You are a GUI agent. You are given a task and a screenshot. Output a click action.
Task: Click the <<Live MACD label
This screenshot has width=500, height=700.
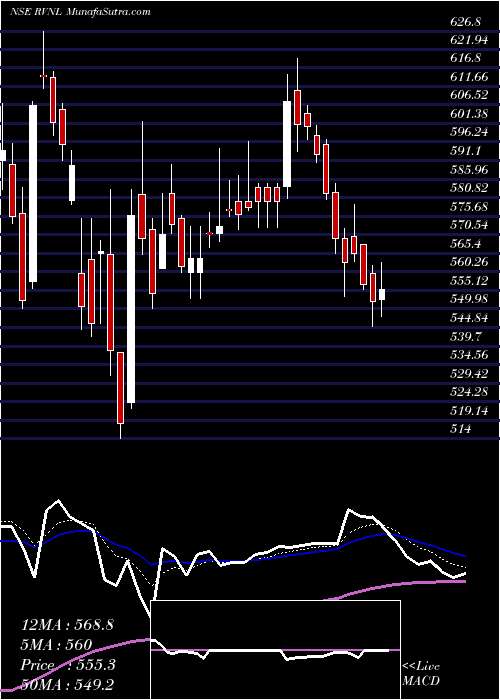[x=421, y=674]
